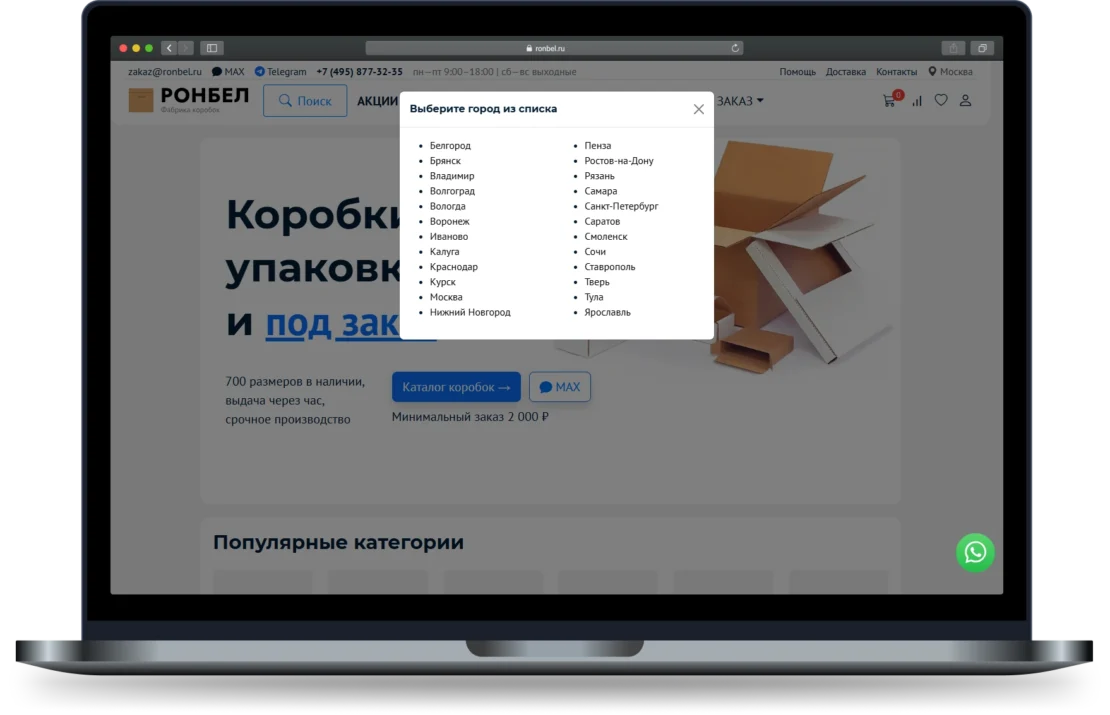Click the под заказ hero link
This screenshot has height=715, width=1110.
point(333,323)
